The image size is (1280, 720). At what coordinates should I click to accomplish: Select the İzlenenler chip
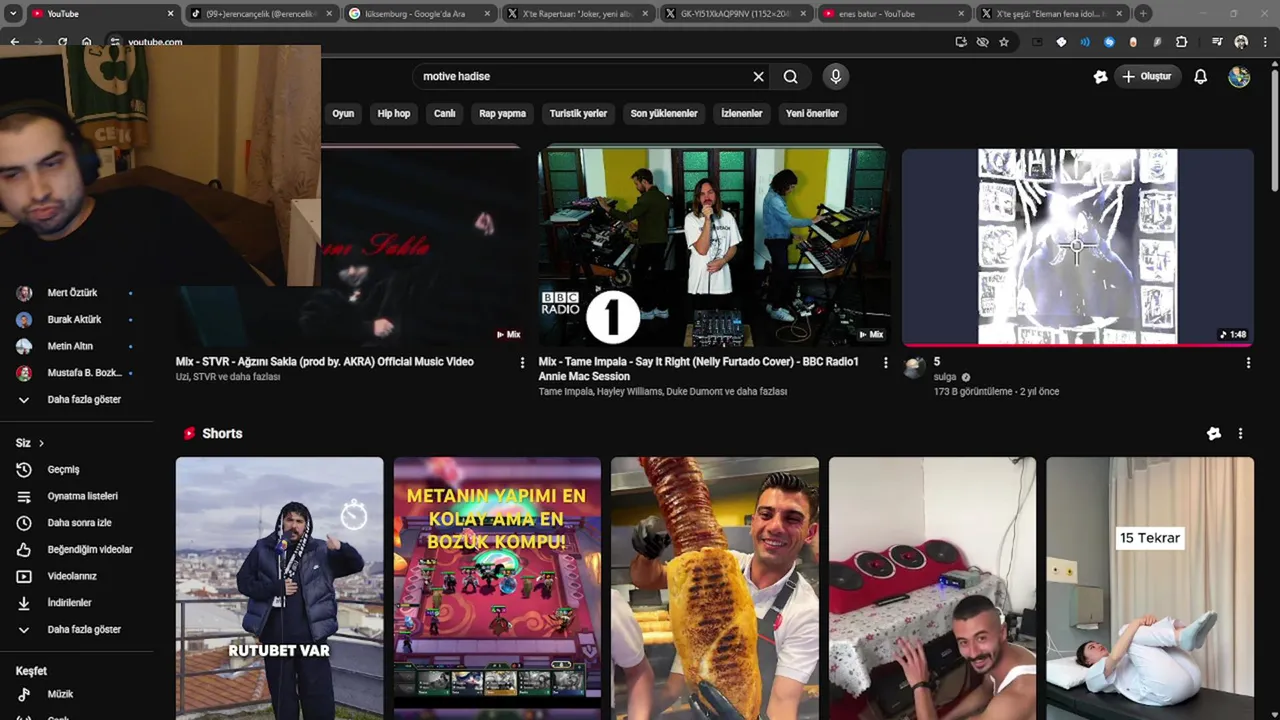(742, 114)
